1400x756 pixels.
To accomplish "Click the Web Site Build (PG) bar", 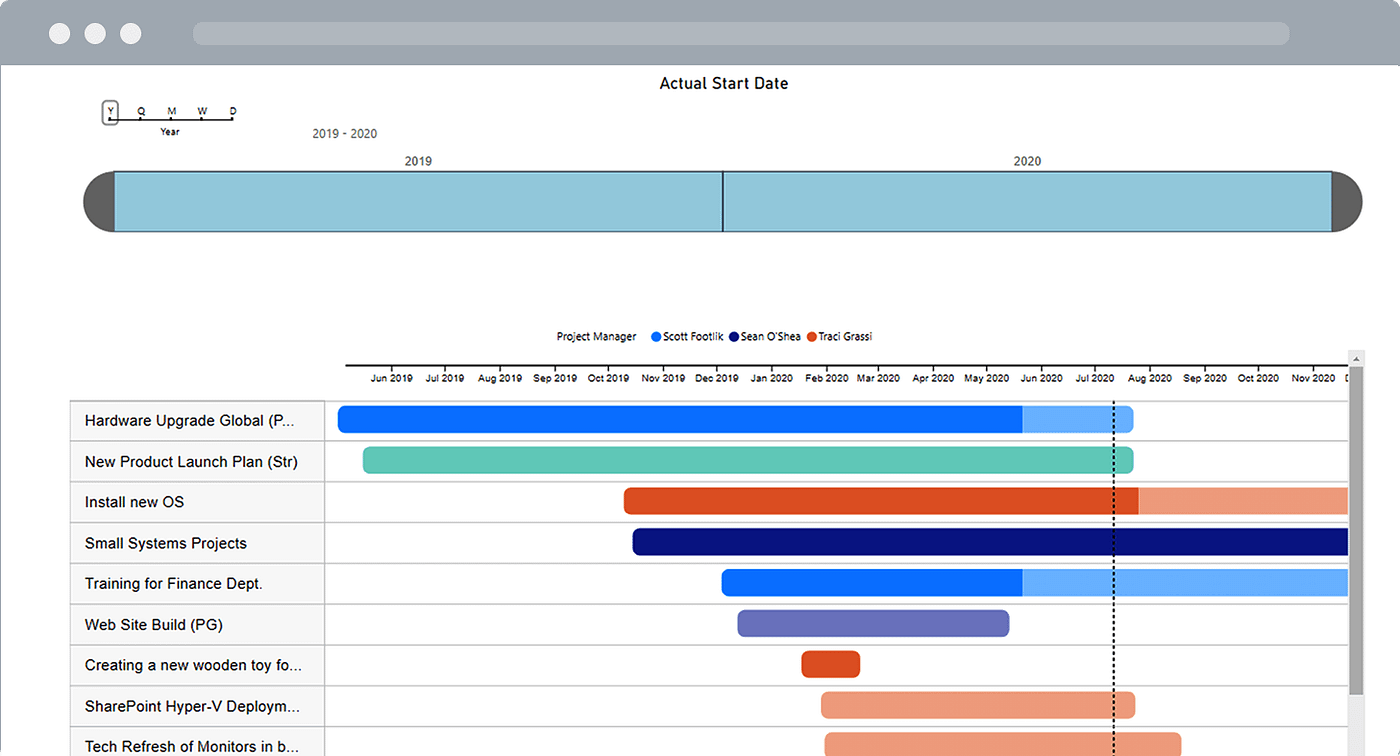I will click(x=873, y=623).
